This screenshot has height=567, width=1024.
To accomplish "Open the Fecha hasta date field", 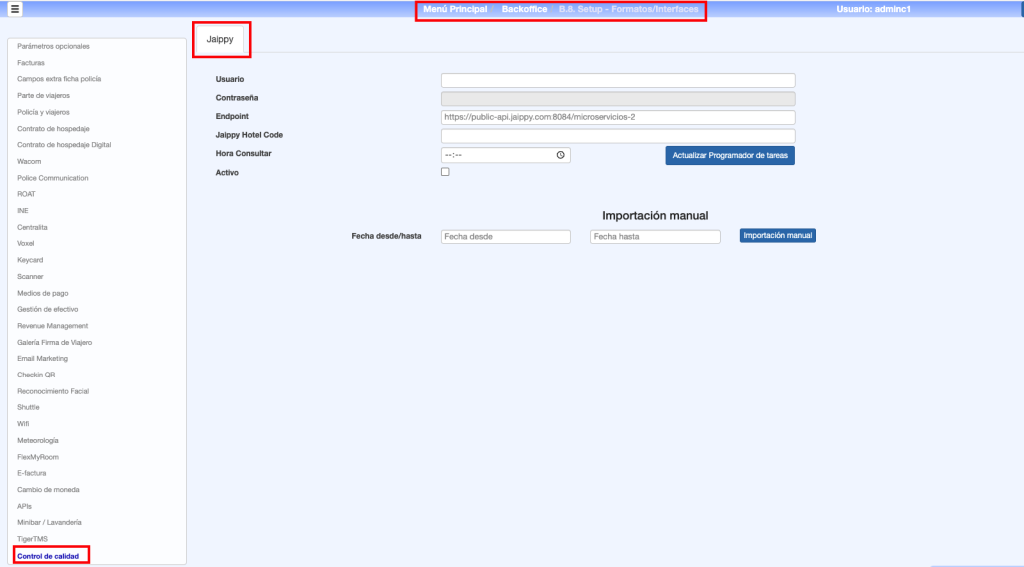I will click(x=655, y=237).
